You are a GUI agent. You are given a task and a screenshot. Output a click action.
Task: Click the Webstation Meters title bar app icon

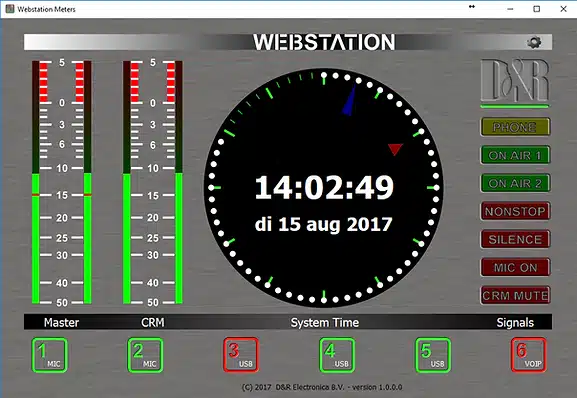(10, 9)
